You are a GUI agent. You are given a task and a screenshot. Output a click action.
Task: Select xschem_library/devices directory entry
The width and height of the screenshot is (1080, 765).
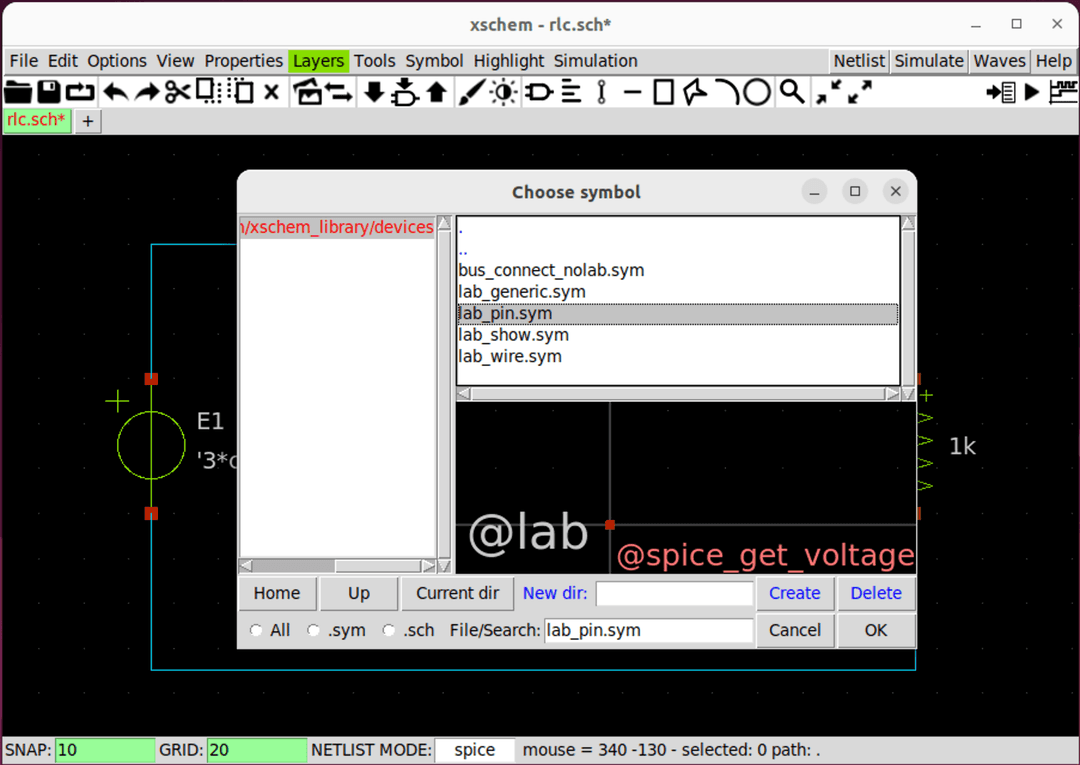click(338, 228)
